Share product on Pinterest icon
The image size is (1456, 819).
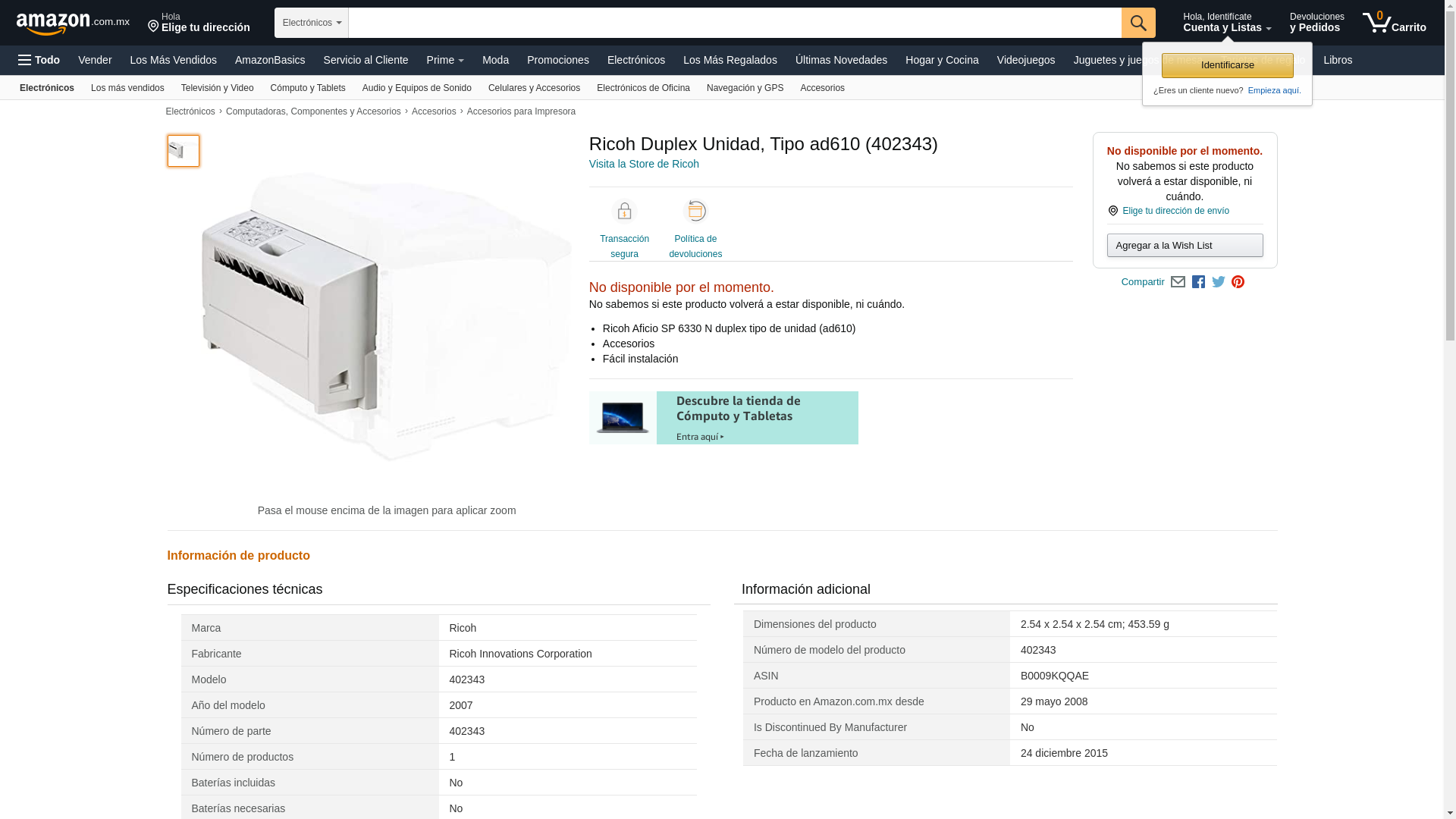pos(1238,282)
